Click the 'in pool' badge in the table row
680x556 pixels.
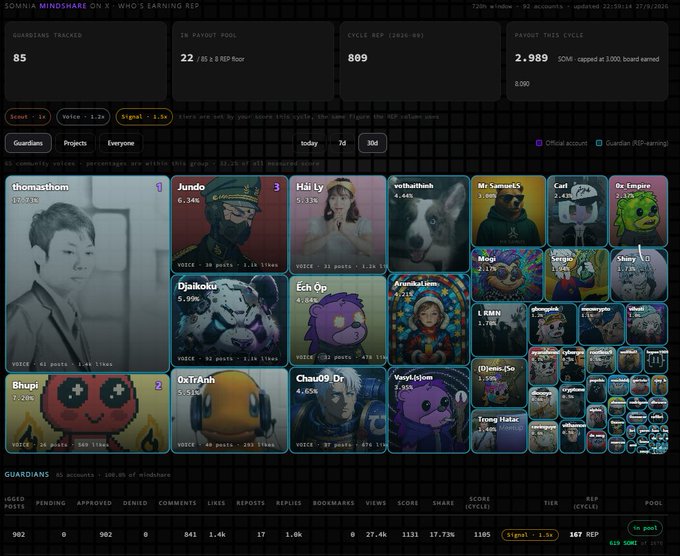pyautogui.click(x=645, y=528)
